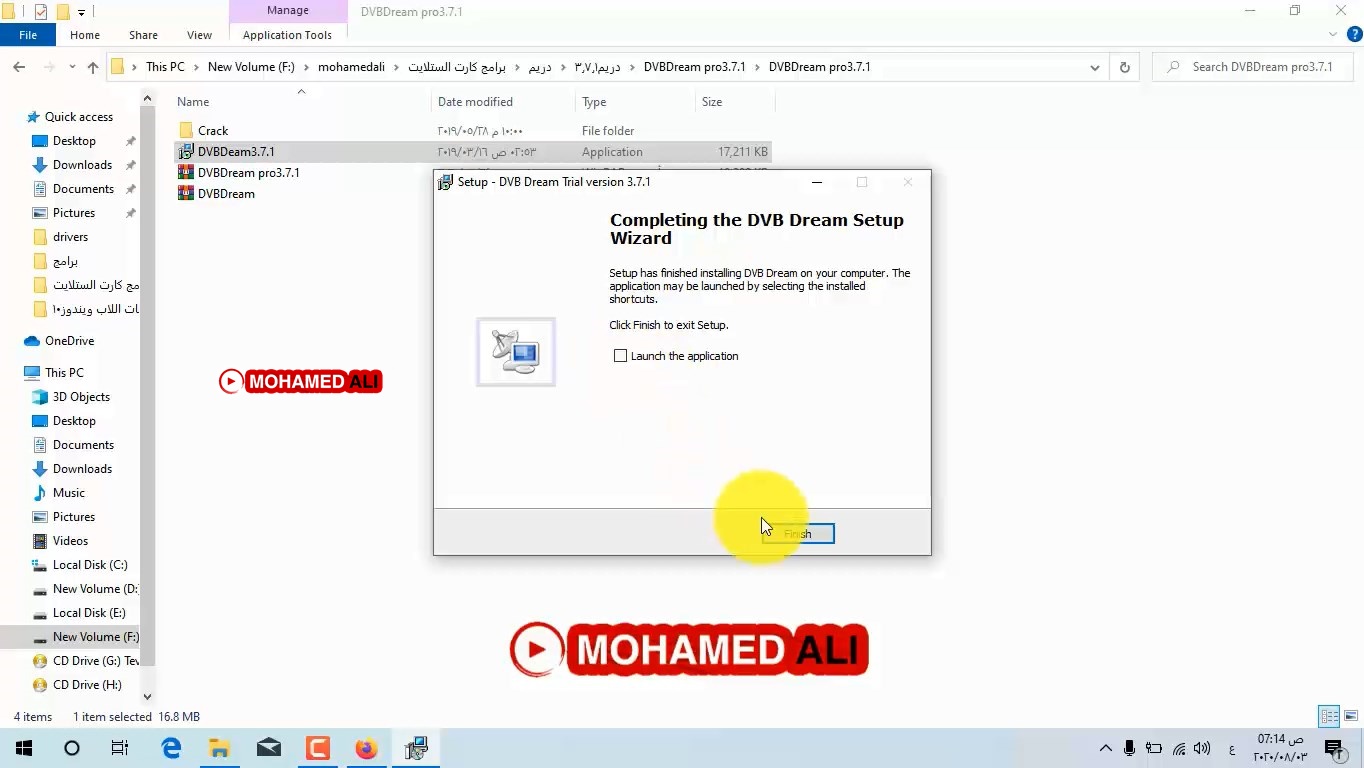This screenshot has width=1364, height=768.
Task: Switch to the Home ribbon tab
Action: pyautogui.click(x=85, y=35)
